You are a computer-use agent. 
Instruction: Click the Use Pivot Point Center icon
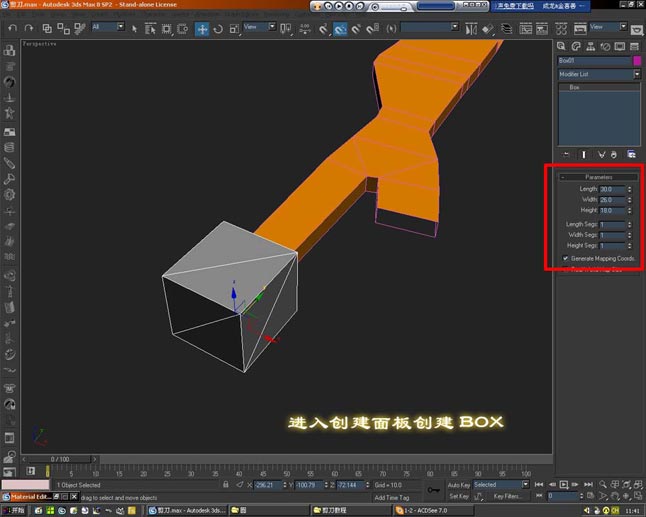click(286, 29)
